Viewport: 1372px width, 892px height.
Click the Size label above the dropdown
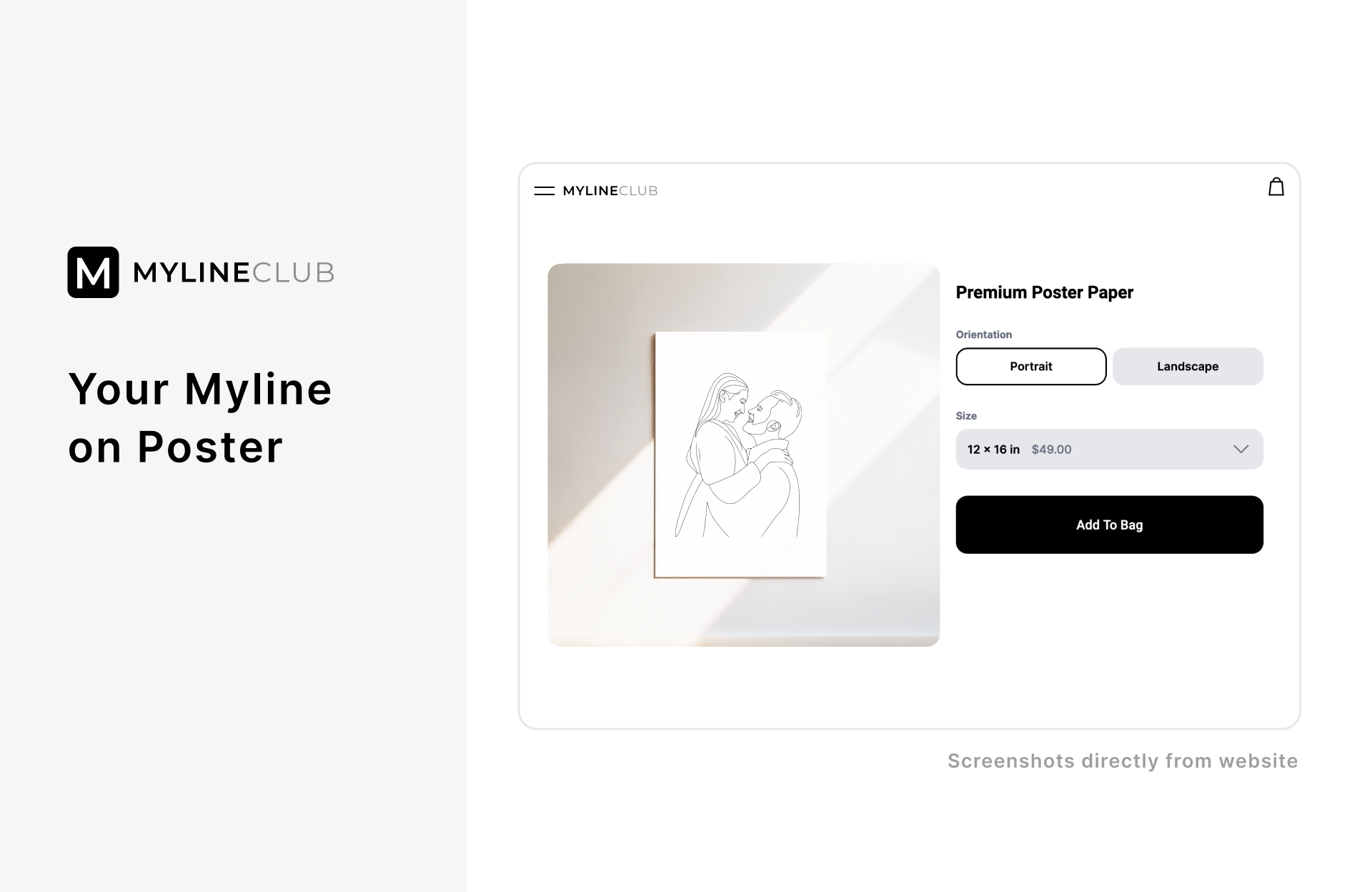tap(966, 416)
